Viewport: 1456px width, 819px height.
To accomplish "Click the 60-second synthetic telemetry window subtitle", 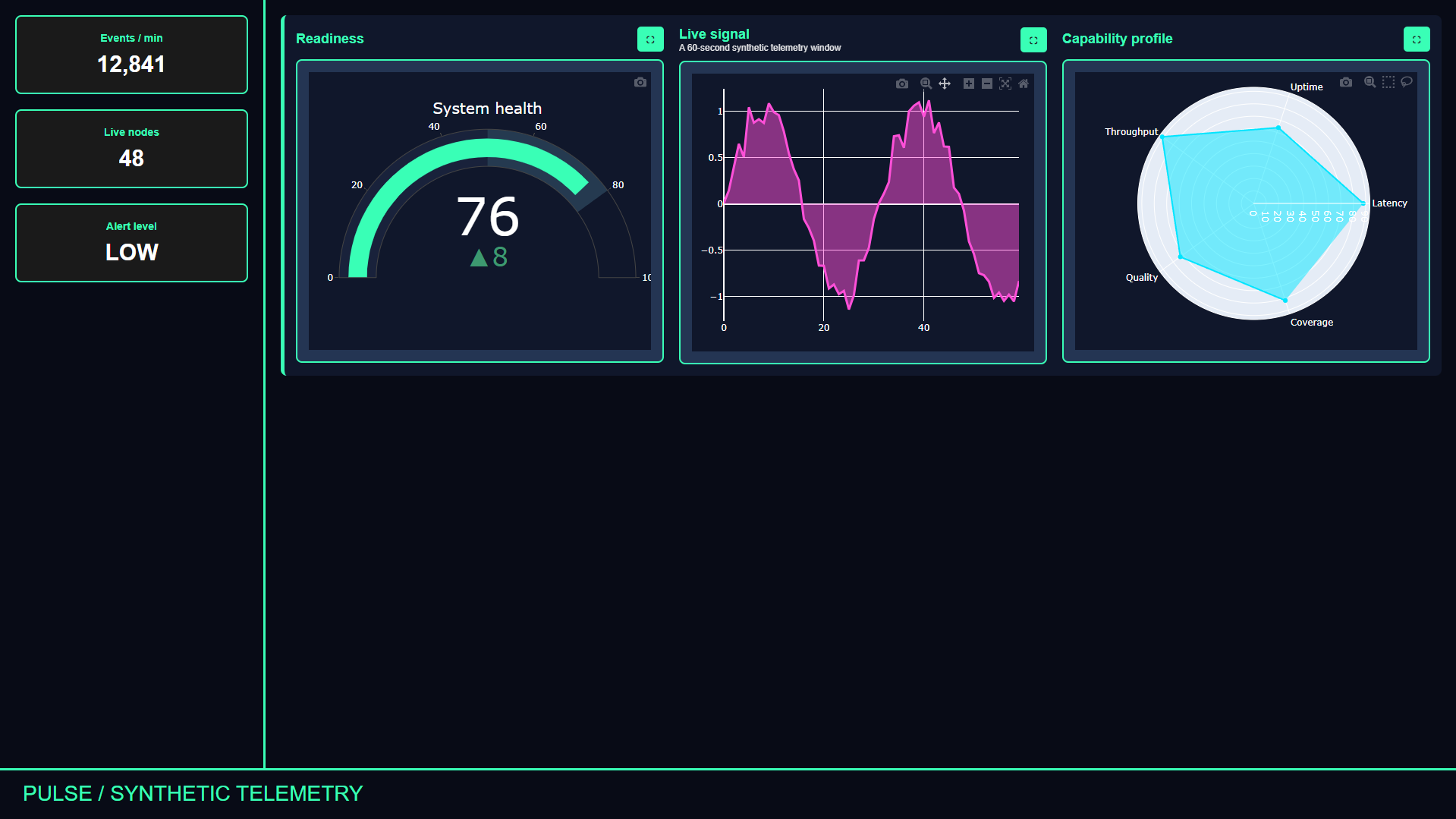I will click(x=759, y=48).
